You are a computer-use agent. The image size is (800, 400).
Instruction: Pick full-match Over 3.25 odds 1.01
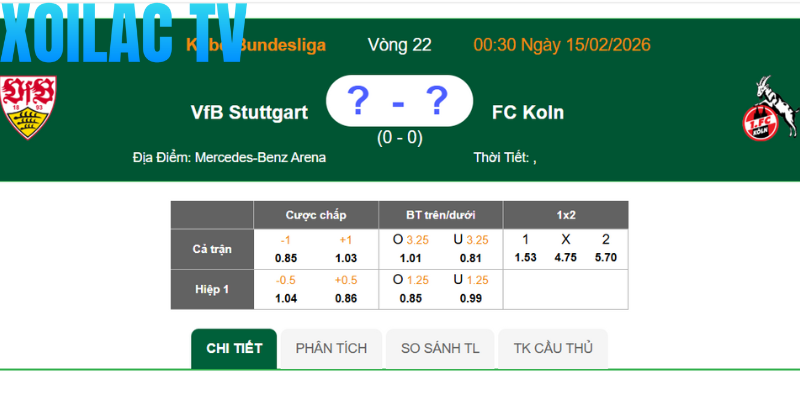click(411, 258)
